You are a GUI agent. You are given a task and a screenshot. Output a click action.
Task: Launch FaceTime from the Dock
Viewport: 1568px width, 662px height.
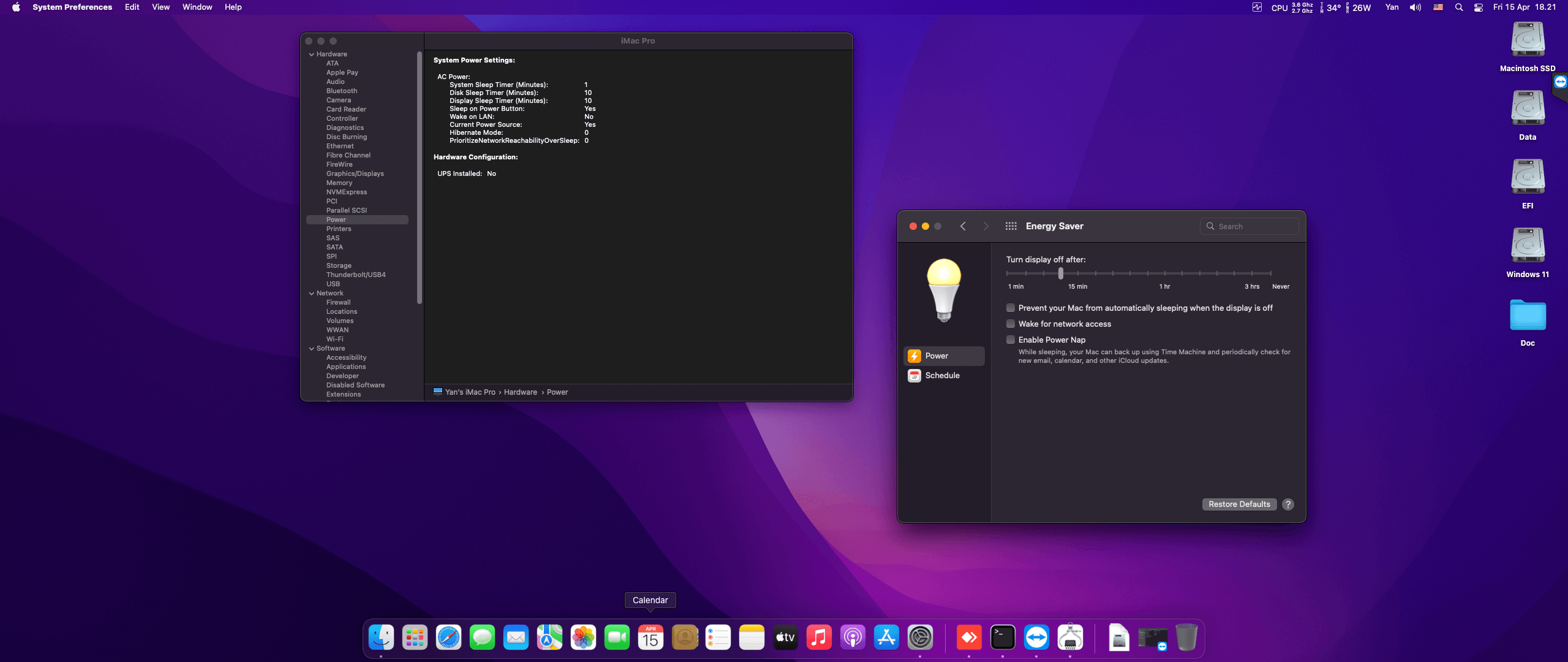pyautogui.click(x=617, y=637)
